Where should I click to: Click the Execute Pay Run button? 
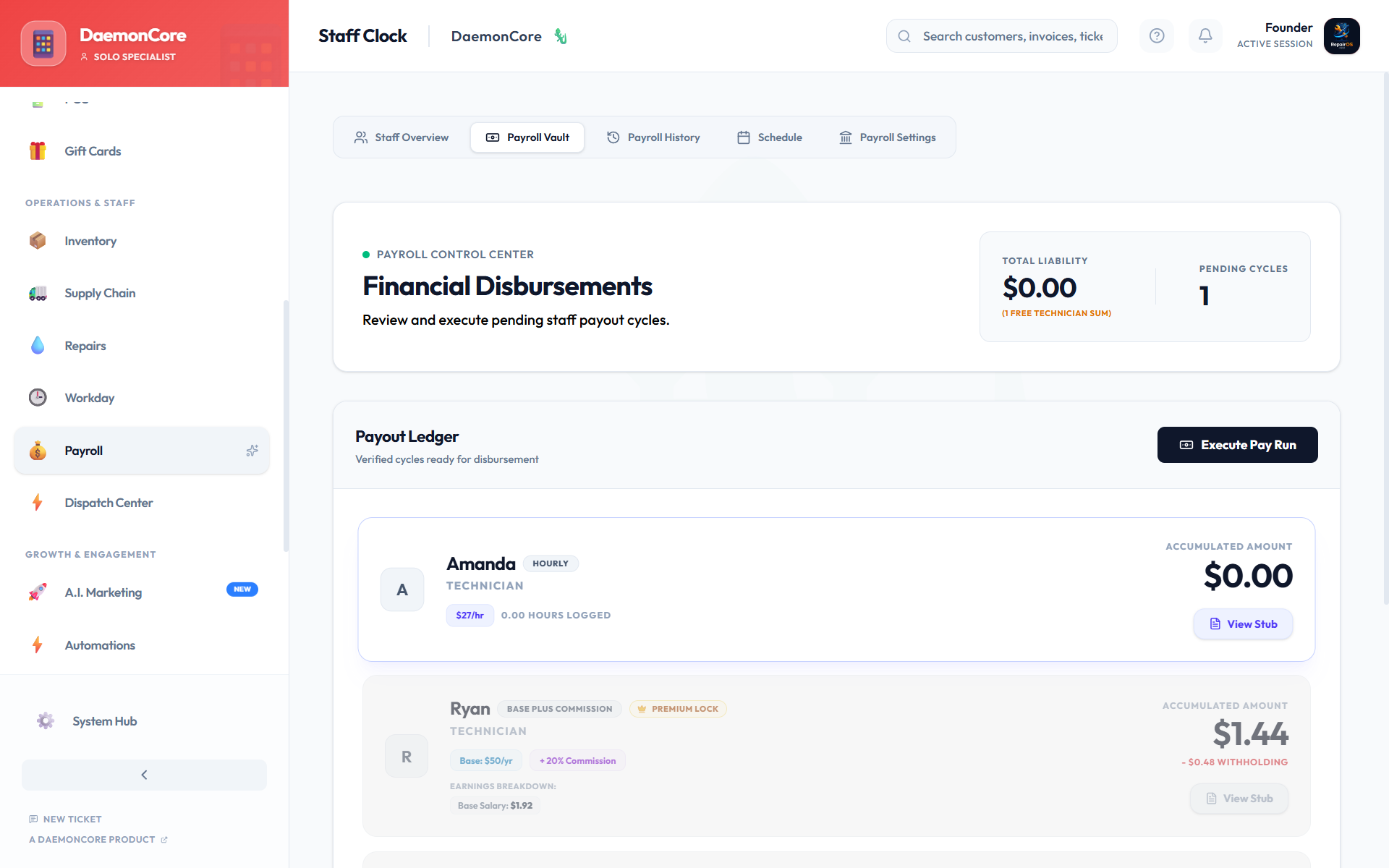click(1238, 445)
